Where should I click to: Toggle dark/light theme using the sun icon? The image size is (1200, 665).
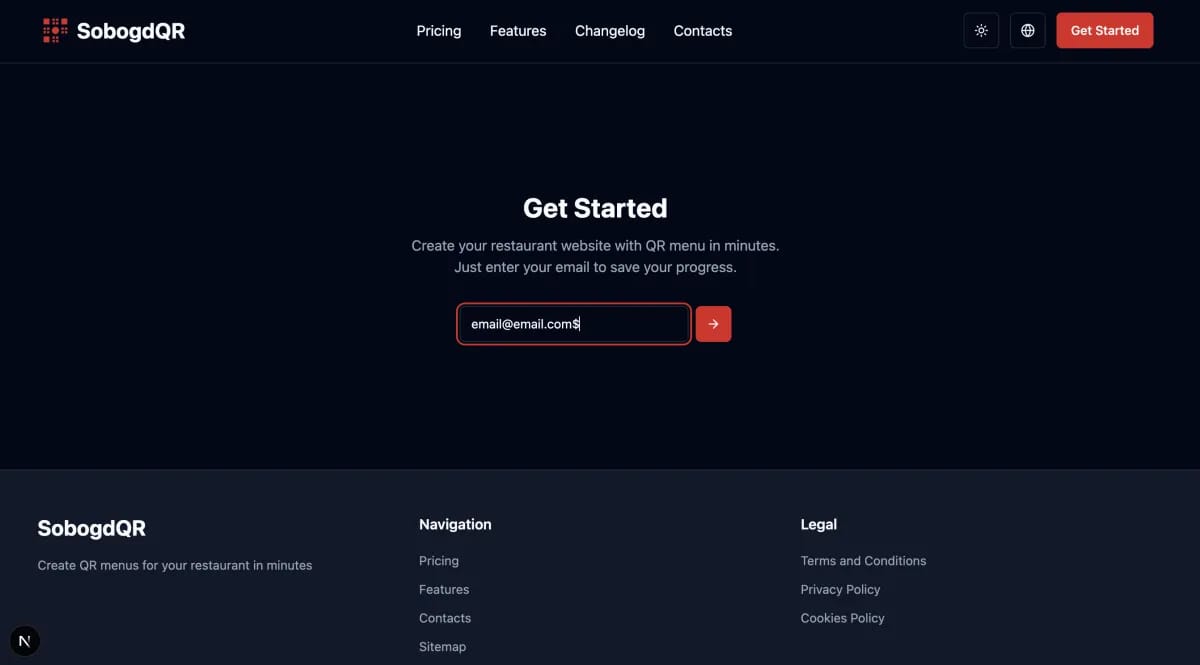[x=981, y=30]
